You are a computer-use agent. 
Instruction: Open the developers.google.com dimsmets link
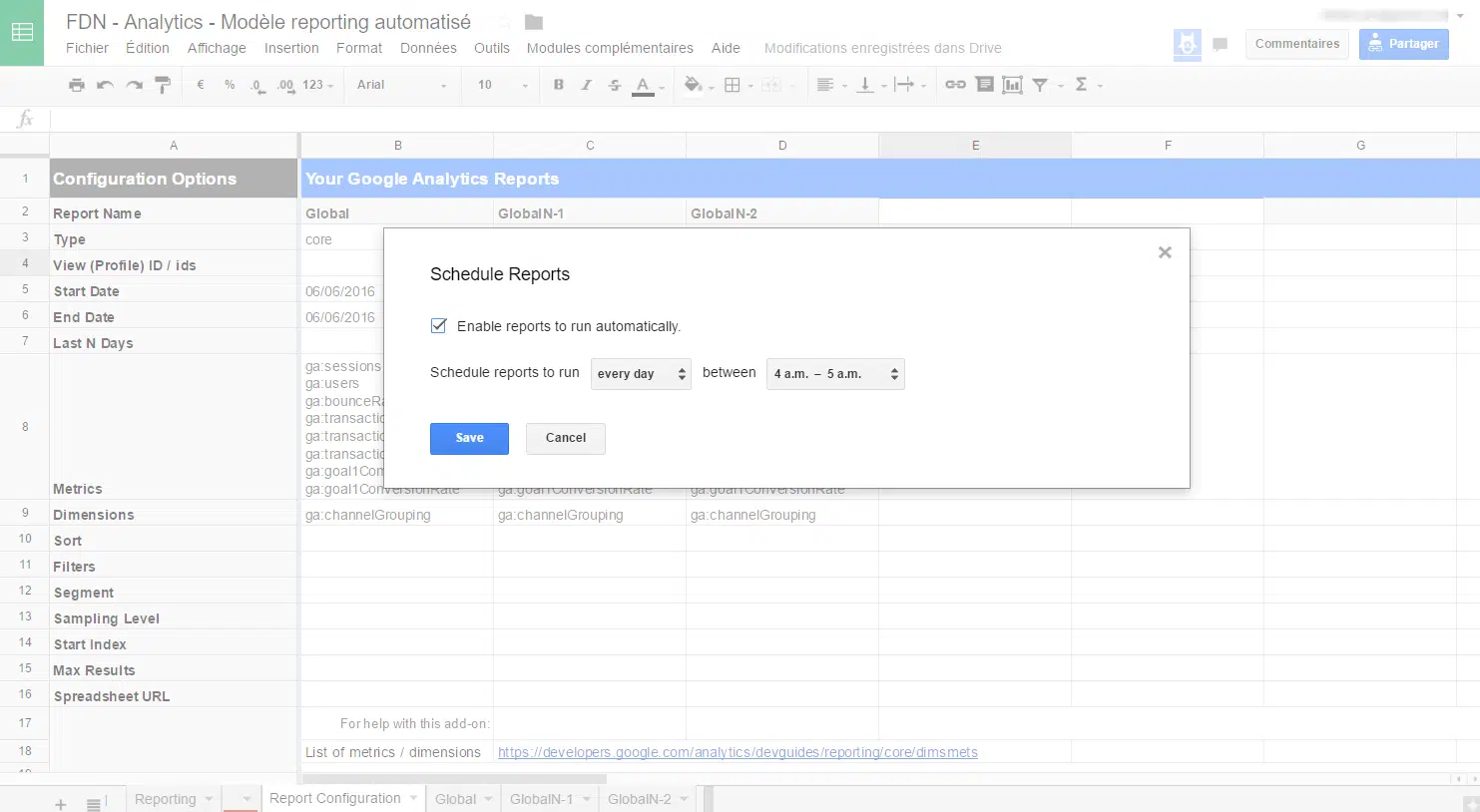738,752
